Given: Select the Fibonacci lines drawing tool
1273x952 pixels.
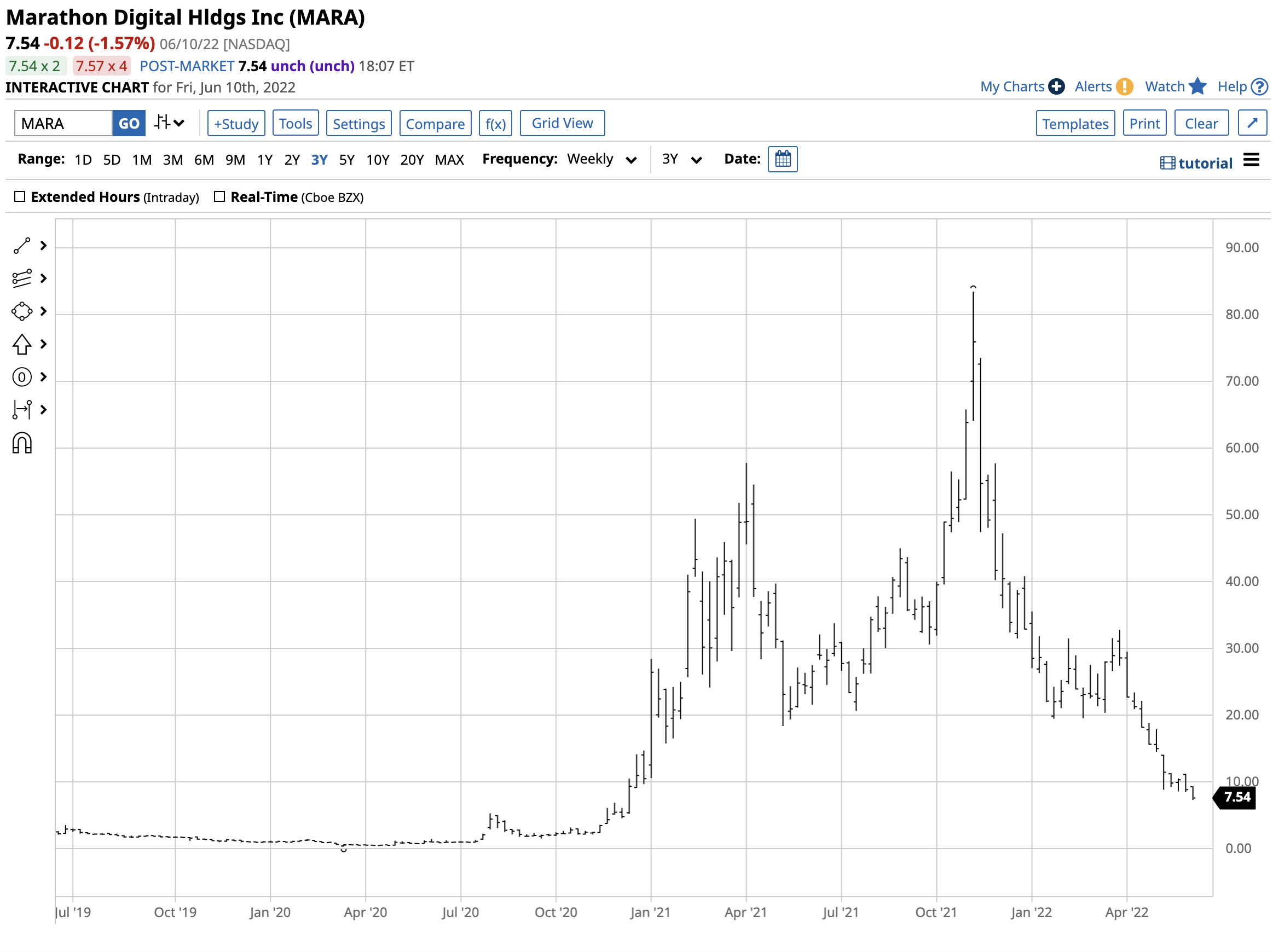Looking at the screenshot, I should (x=22, y=279).
